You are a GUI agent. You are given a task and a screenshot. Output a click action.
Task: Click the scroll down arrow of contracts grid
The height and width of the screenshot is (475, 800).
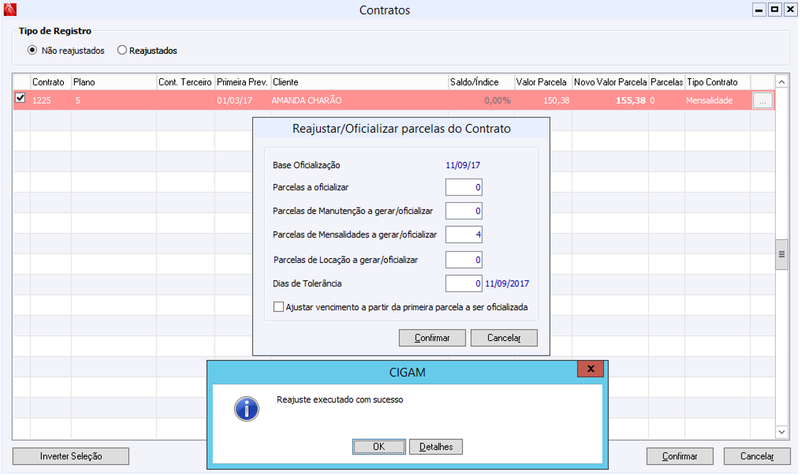[781, 432]
